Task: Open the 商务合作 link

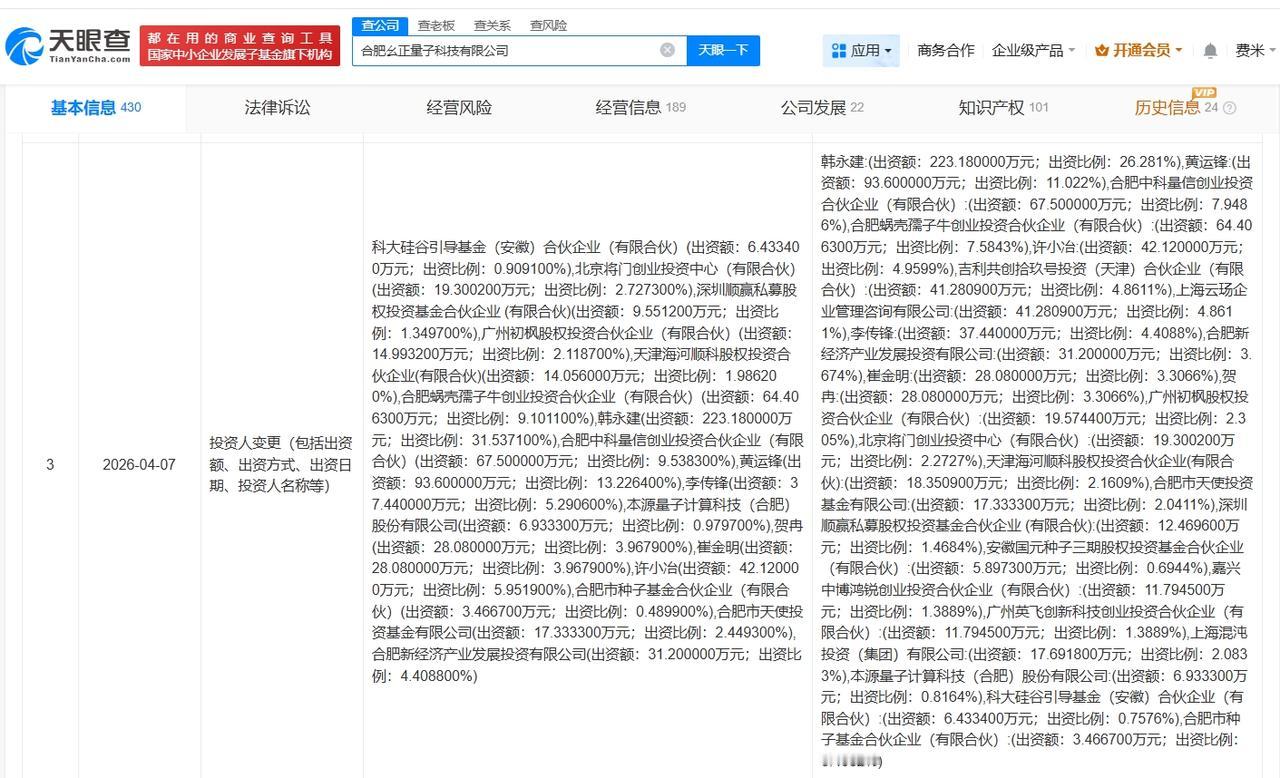Action: [945, 50]
